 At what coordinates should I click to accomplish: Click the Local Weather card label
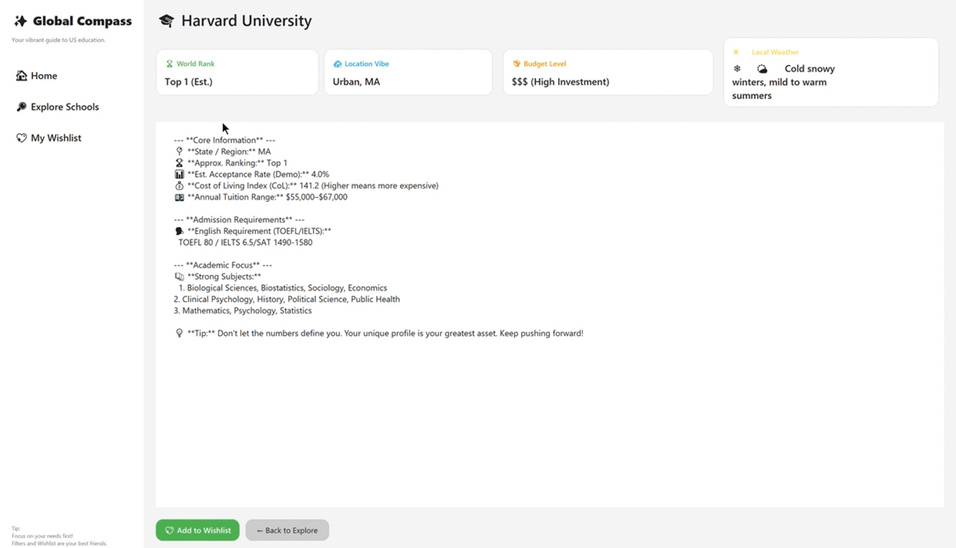[x=775, y=52]
